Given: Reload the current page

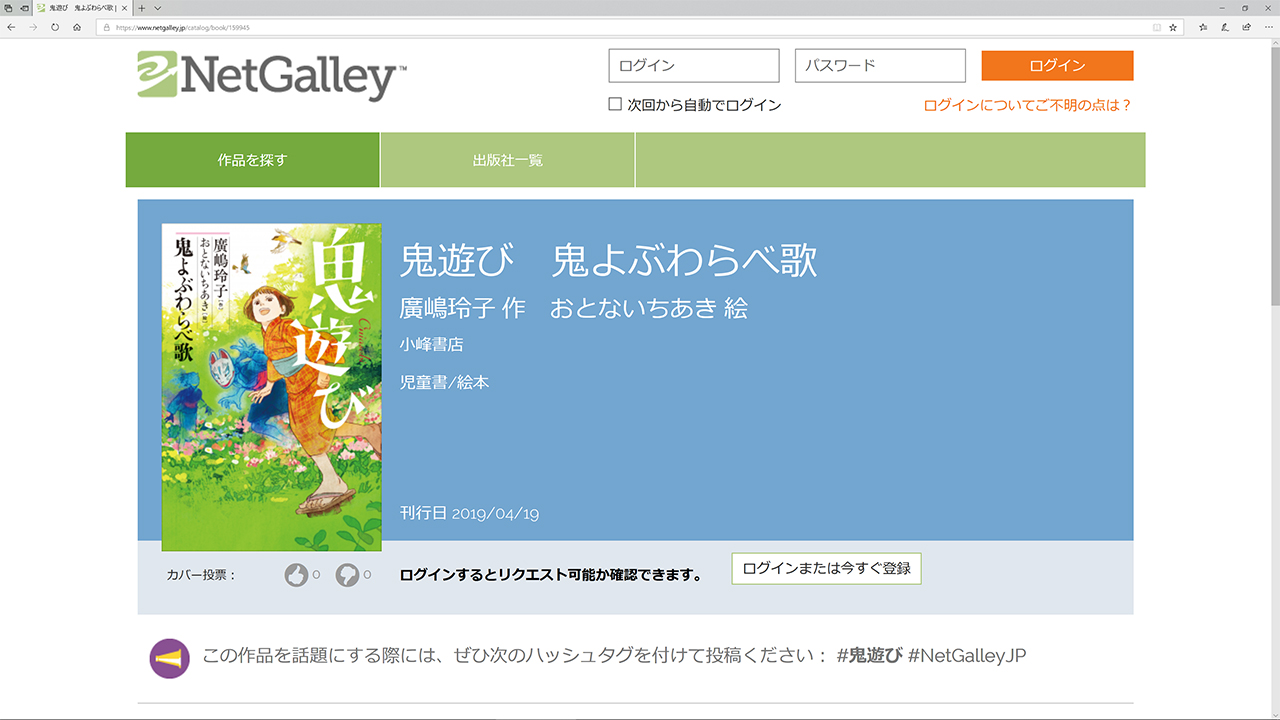Looking at the screenshot, I should pyautogui.click(x=55, y=27).
